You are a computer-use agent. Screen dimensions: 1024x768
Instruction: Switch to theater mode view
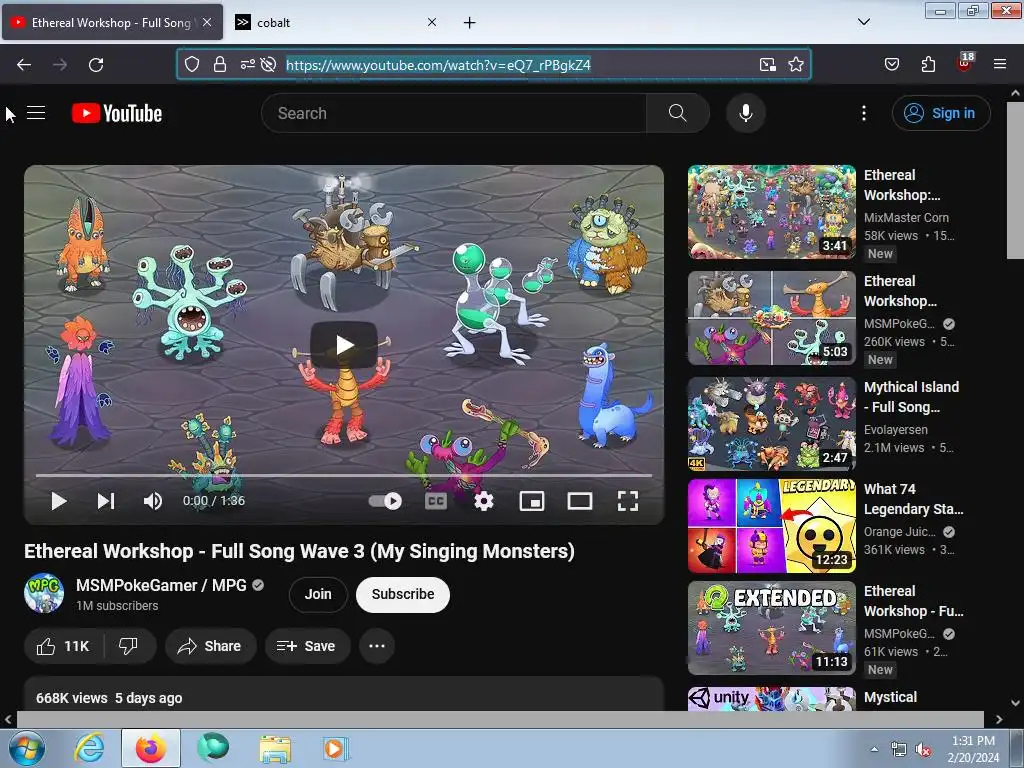580,501
